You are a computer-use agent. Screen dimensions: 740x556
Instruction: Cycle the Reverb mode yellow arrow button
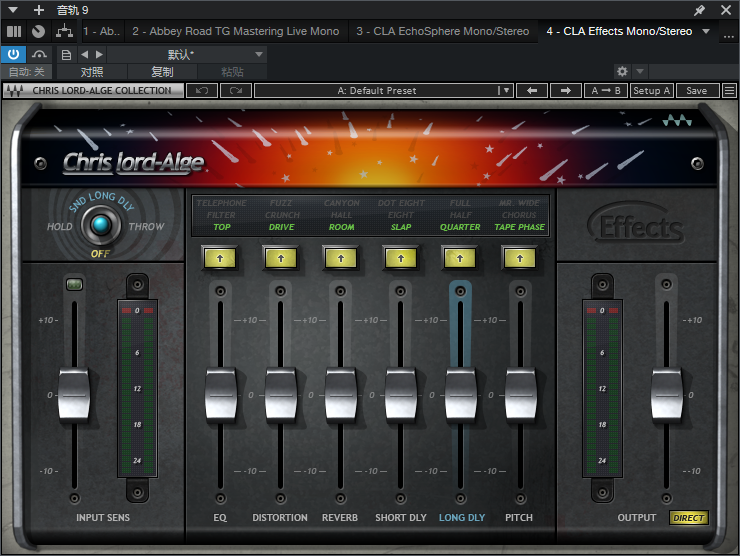pyautogui.click(x=341, y=258)
